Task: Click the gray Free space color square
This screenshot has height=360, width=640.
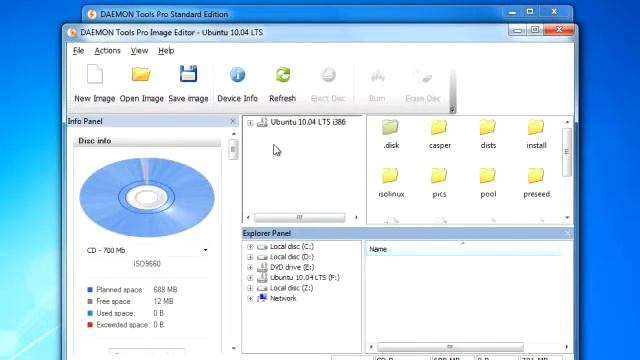Action: click(x=90, y=302)
